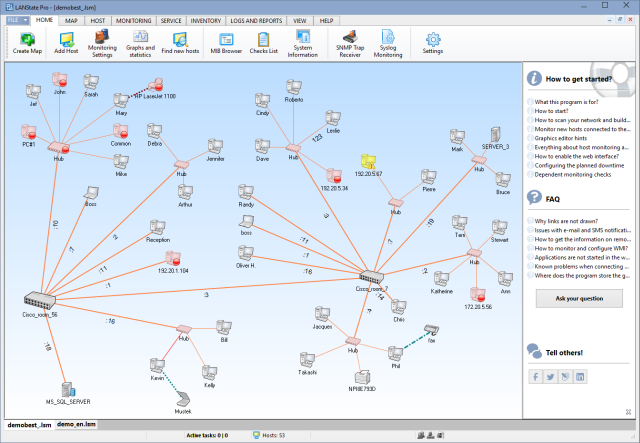Select the Cisco_room_7 switch icon
Screen dimensions: 640x443
371,277
